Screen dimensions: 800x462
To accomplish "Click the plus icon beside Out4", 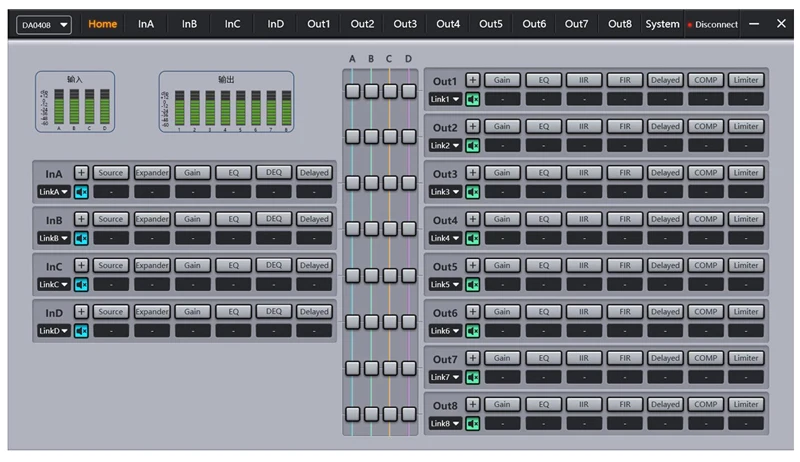I will (472, 219).
